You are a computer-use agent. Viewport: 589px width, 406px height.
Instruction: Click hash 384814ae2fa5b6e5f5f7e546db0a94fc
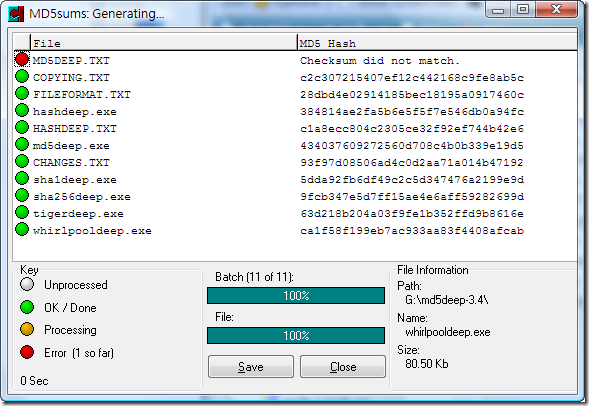point(412,112)
